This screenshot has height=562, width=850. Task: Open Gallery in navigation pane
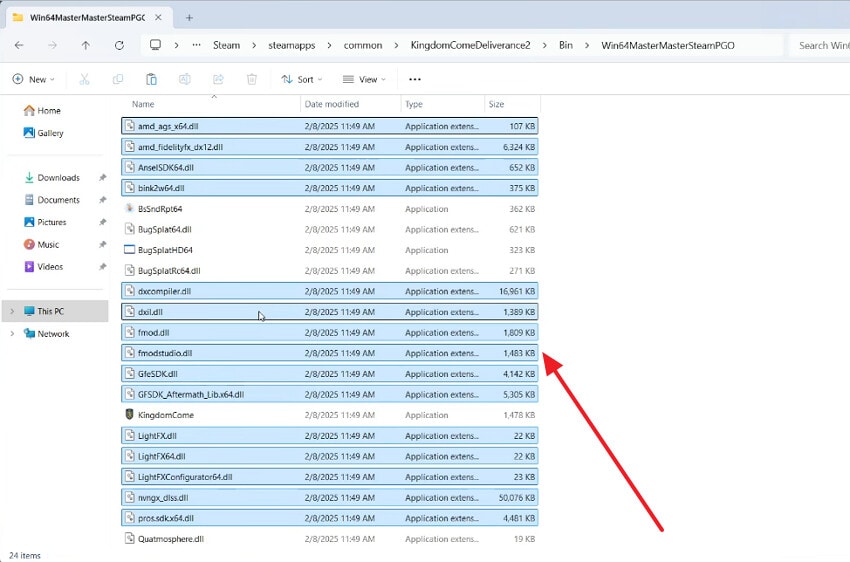[x=43, y=133]
